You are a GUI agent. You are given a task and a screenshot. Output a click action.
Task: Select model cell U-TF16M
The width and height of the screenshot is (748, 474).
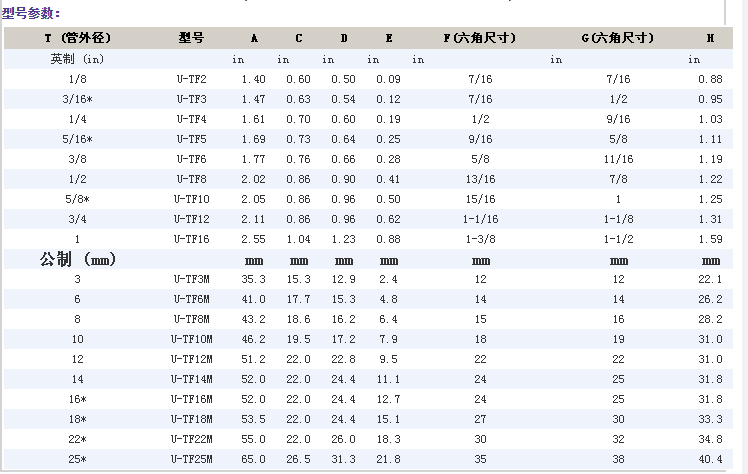click(x=191, y=400)
